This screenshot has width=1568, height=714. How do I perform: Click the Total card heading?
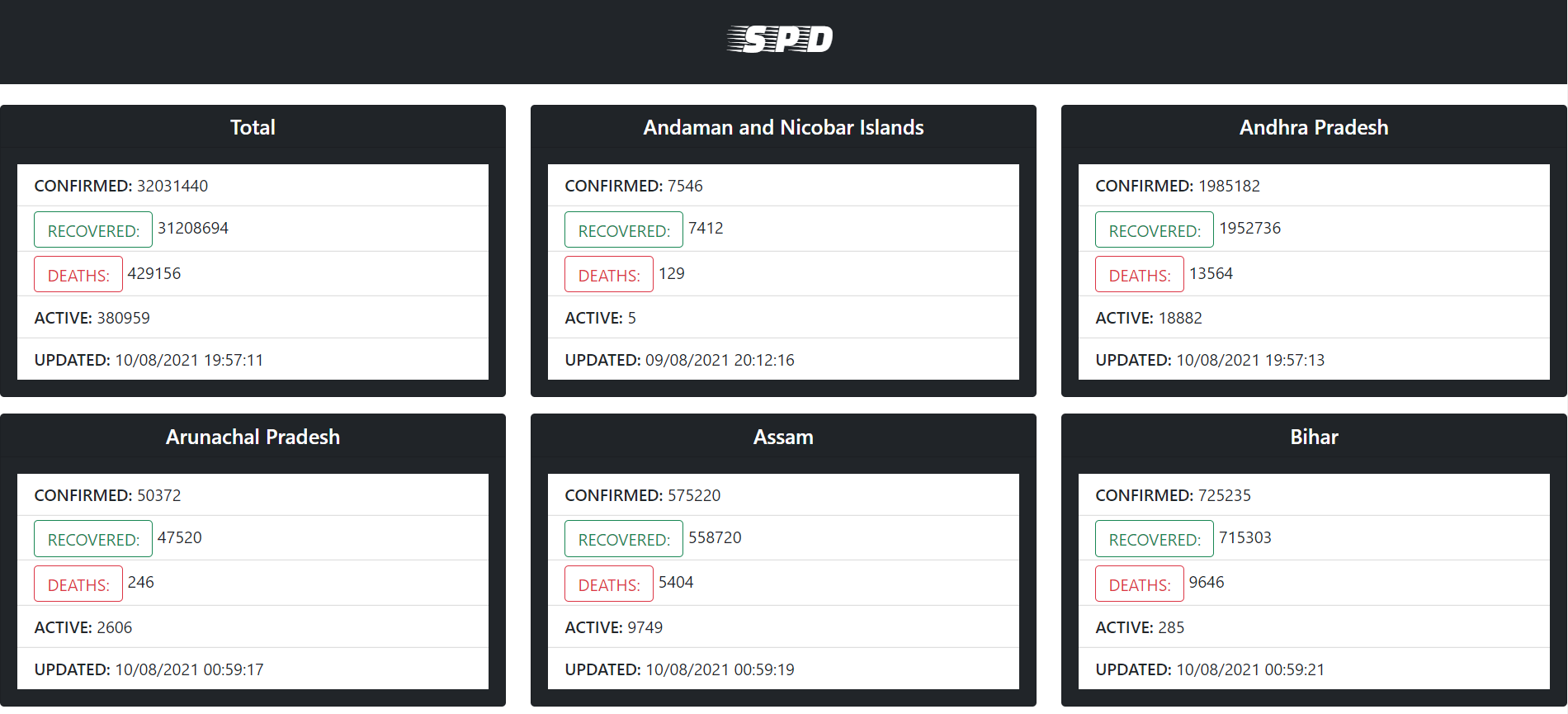coord(253,127)
